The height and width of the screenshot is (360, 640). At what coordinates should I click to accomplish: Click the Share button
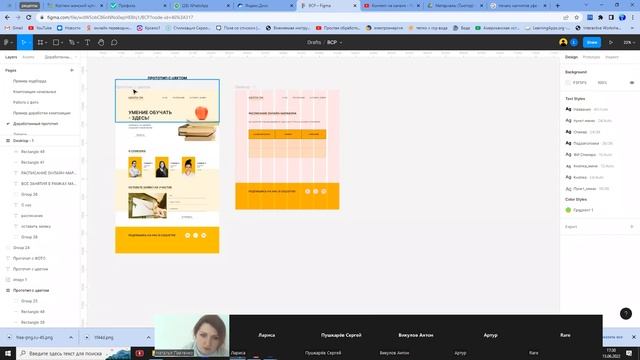592,42
